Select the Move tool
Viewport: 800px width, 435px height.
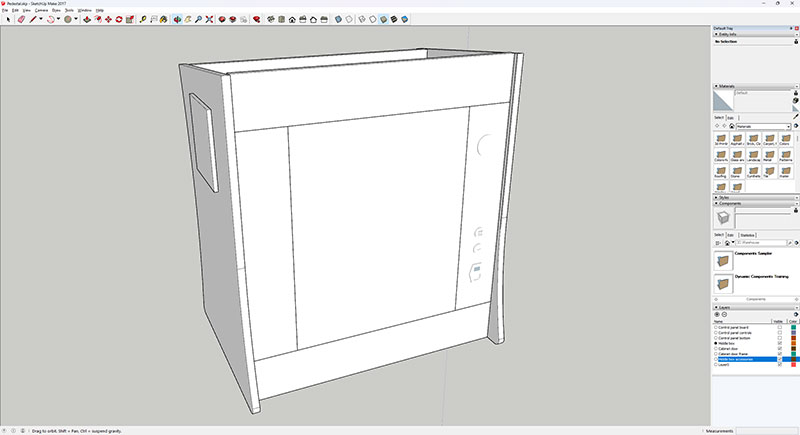[108, 19]
